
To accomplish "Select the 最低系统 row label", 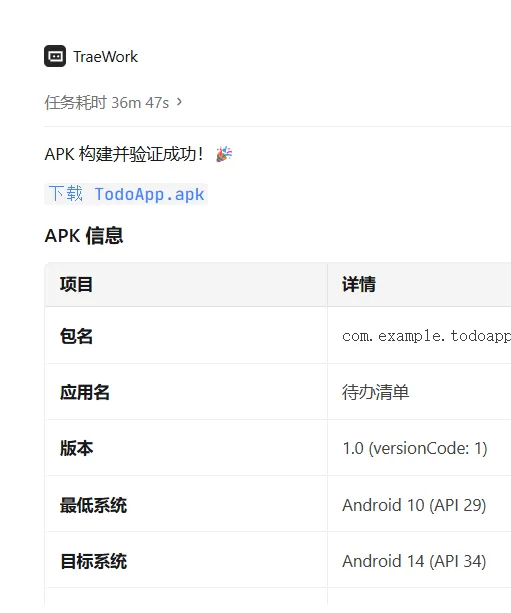I will [93, 505].
